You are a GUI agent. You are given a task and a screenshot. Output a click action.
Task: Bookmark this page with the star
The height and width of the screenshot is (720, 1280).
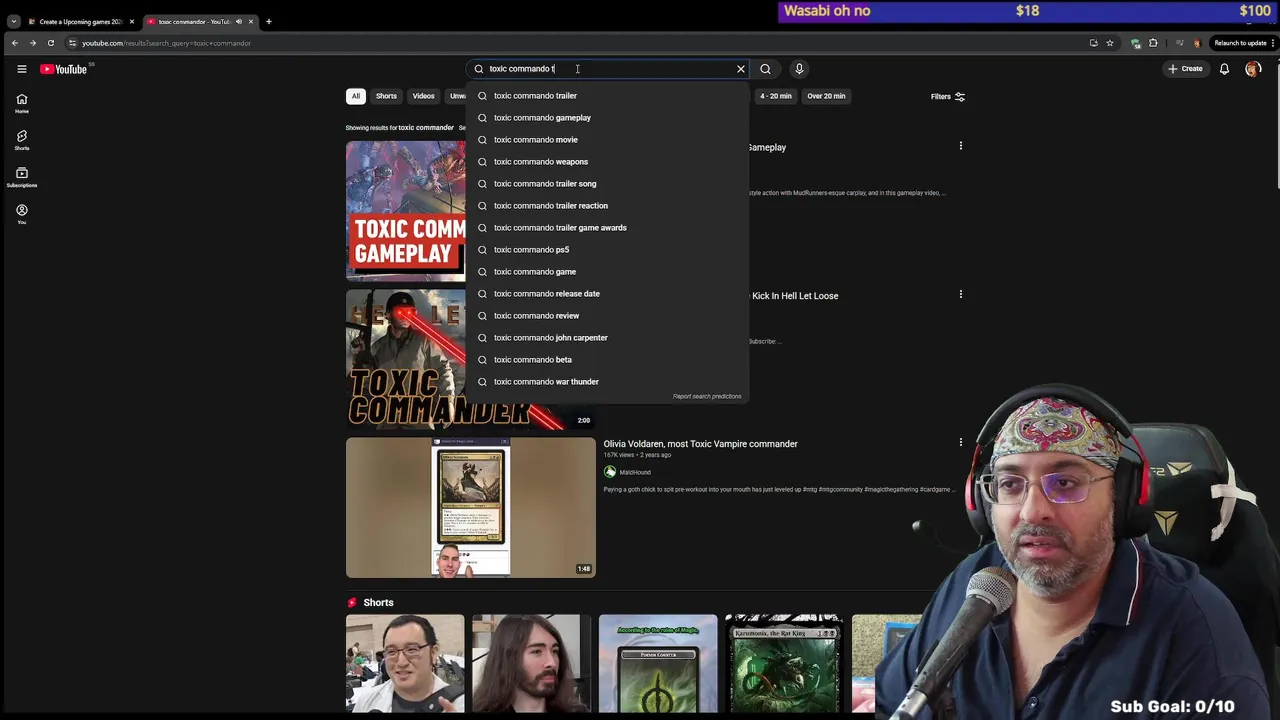click(x=1110, y=43)
